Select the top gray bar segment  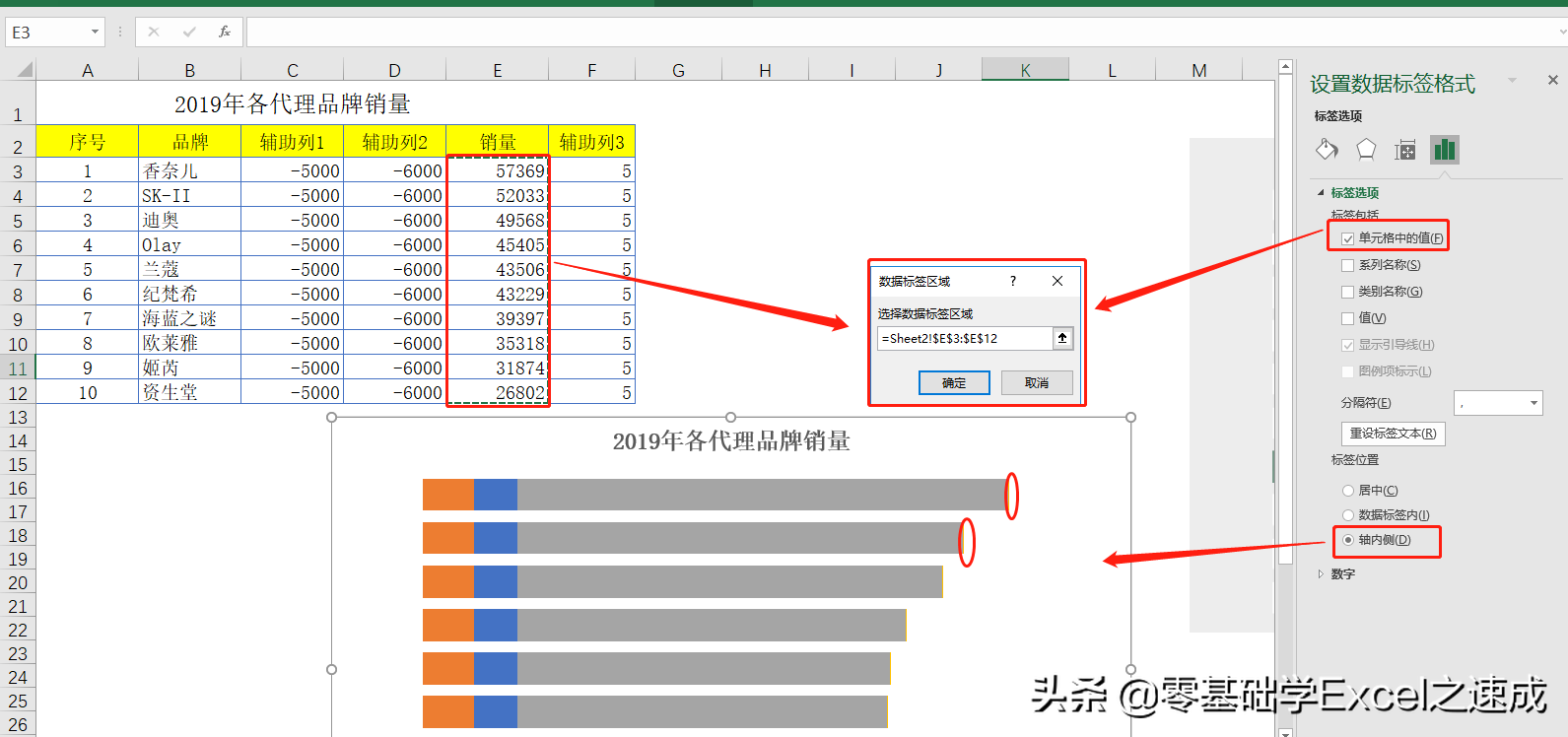pyautogui.click(x=762, y=495)
